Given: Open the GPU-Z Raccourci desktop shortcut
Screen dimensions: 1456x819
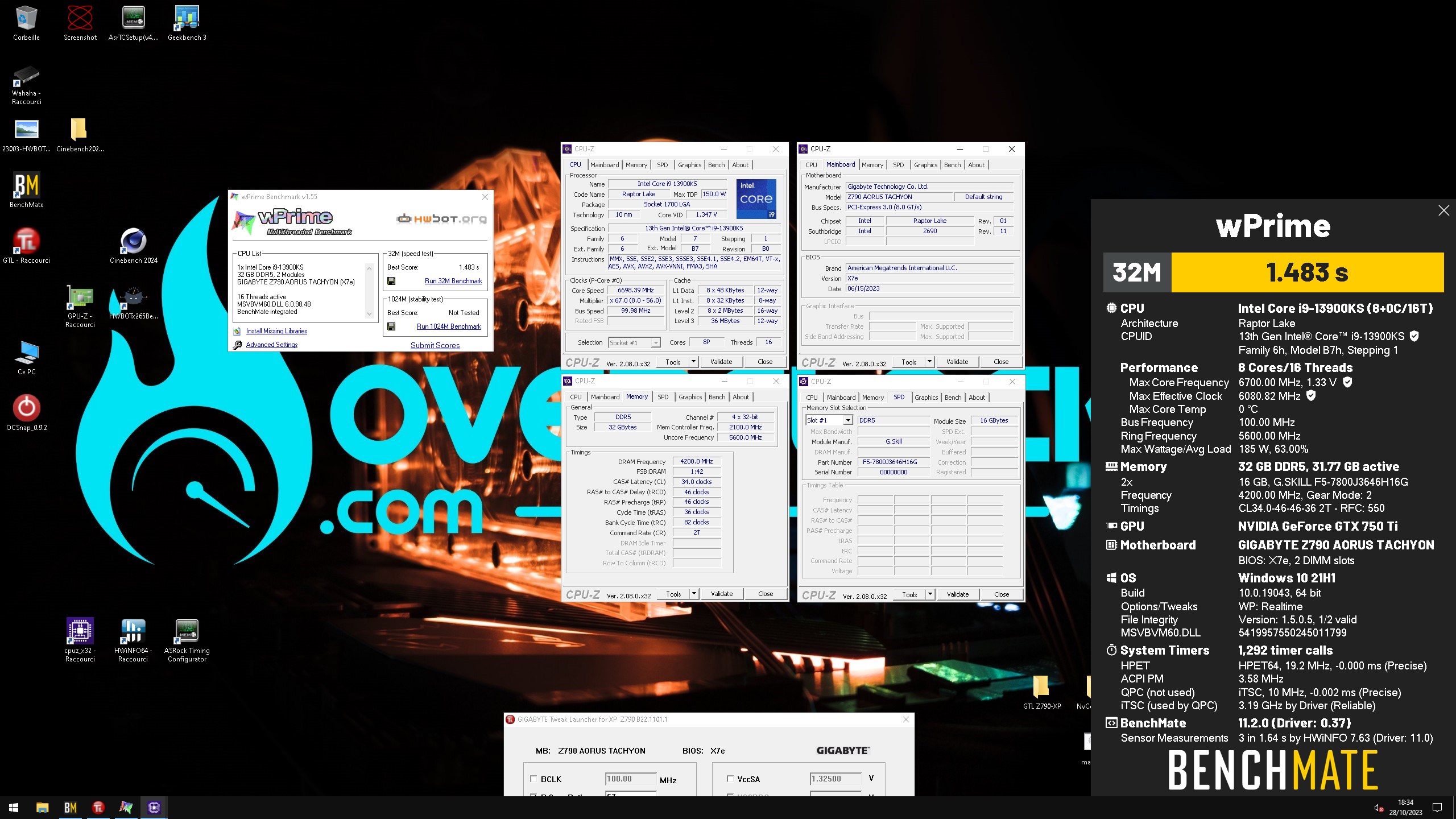Looking at the screenshot, I should click(x=80, y=306).
